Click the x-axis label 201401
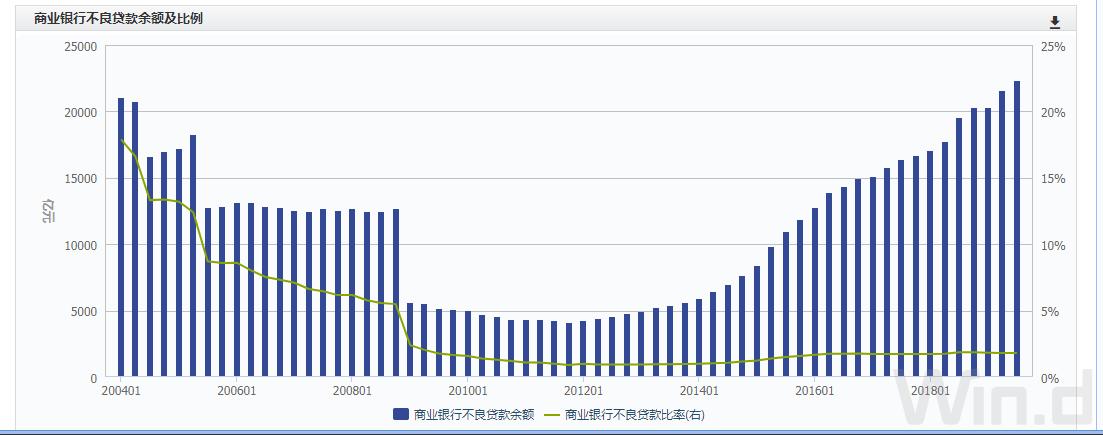The height and width of the screenshot is (435, 1103). [x=699, y=390]
